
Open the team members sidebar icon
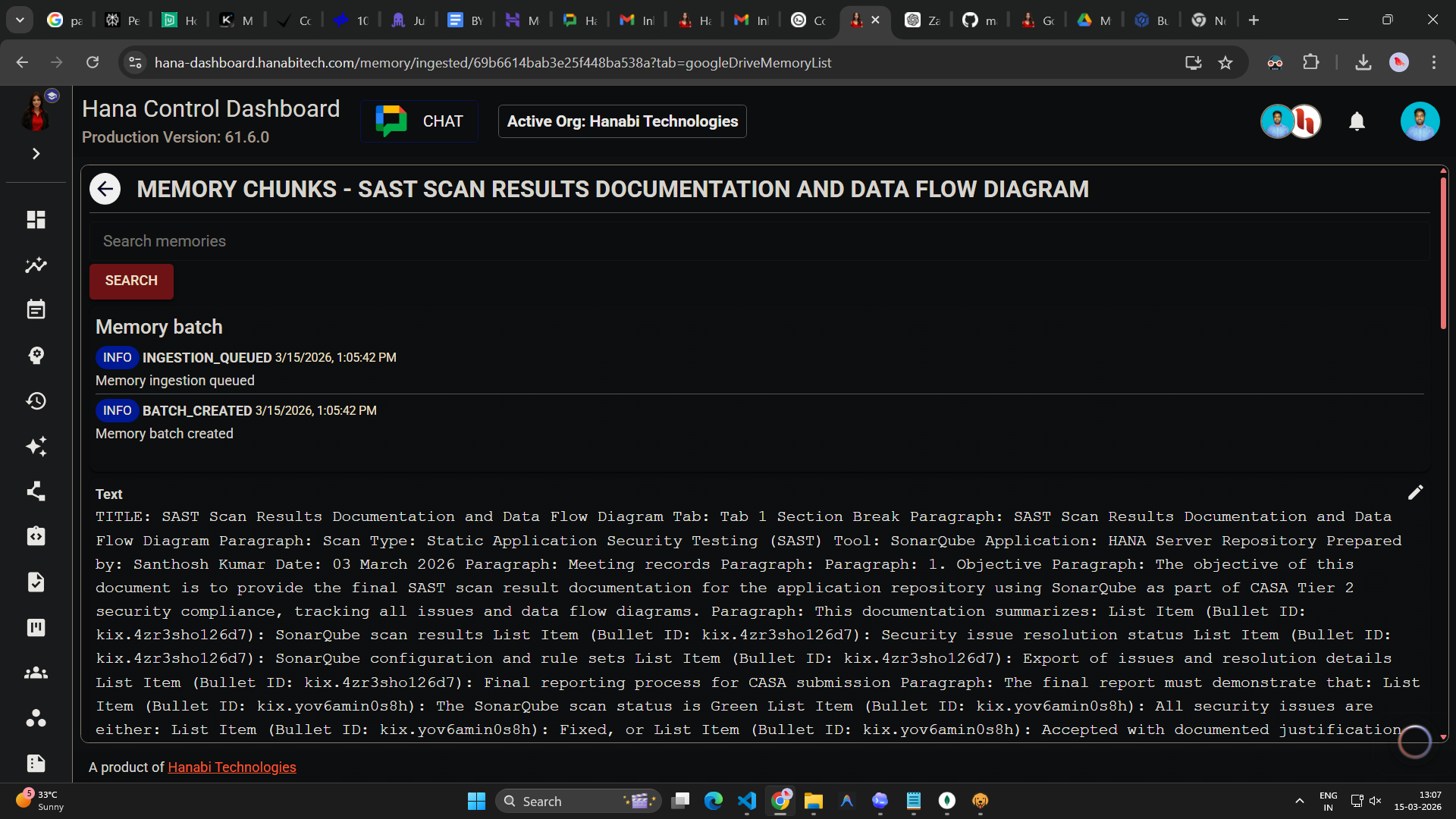36,673
